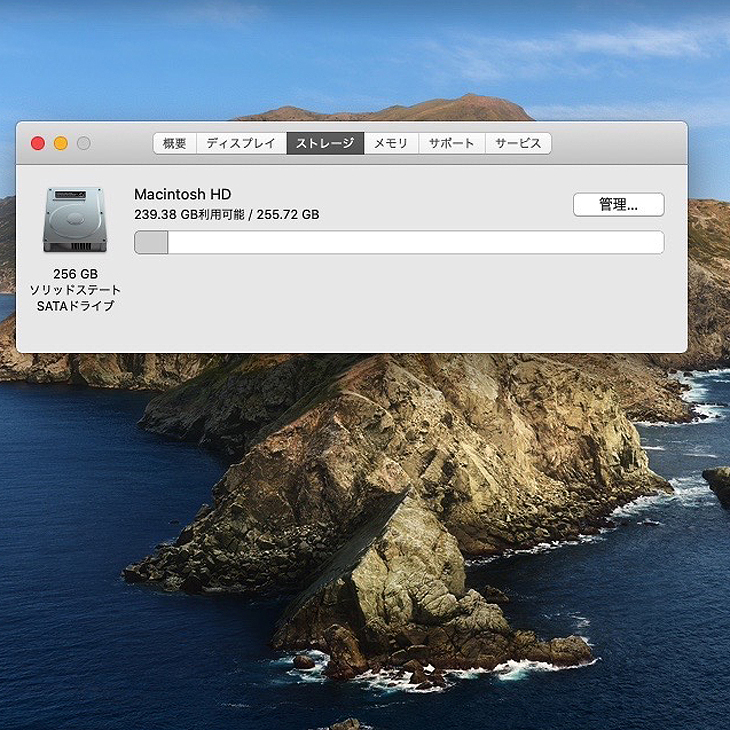Click the 239.38 GB利用可能 capacity text
730x730 pixels.
coord(189,215)
